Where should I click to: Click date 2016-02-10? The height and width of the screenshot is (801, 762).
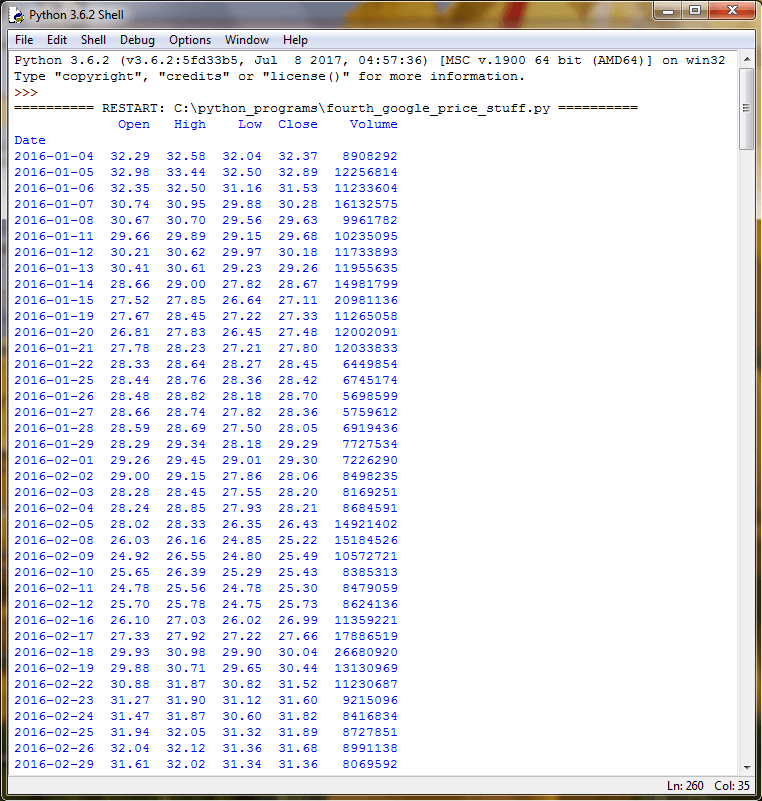(x=54, y=572)
